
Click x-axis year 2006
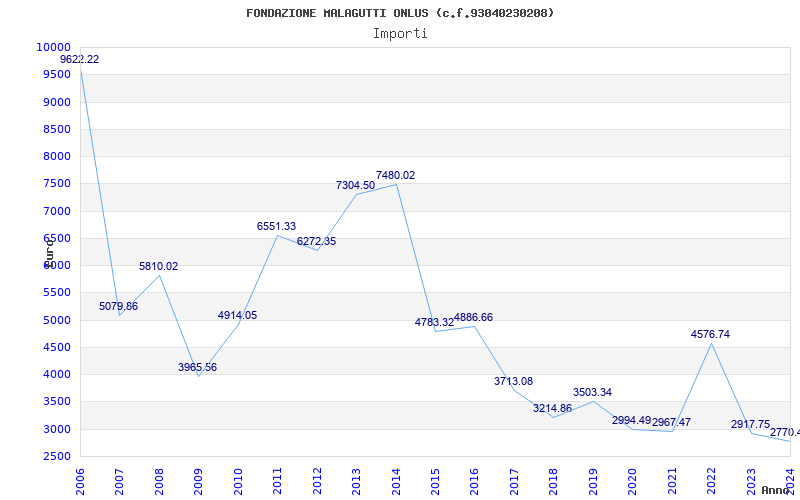pos(80,482)
